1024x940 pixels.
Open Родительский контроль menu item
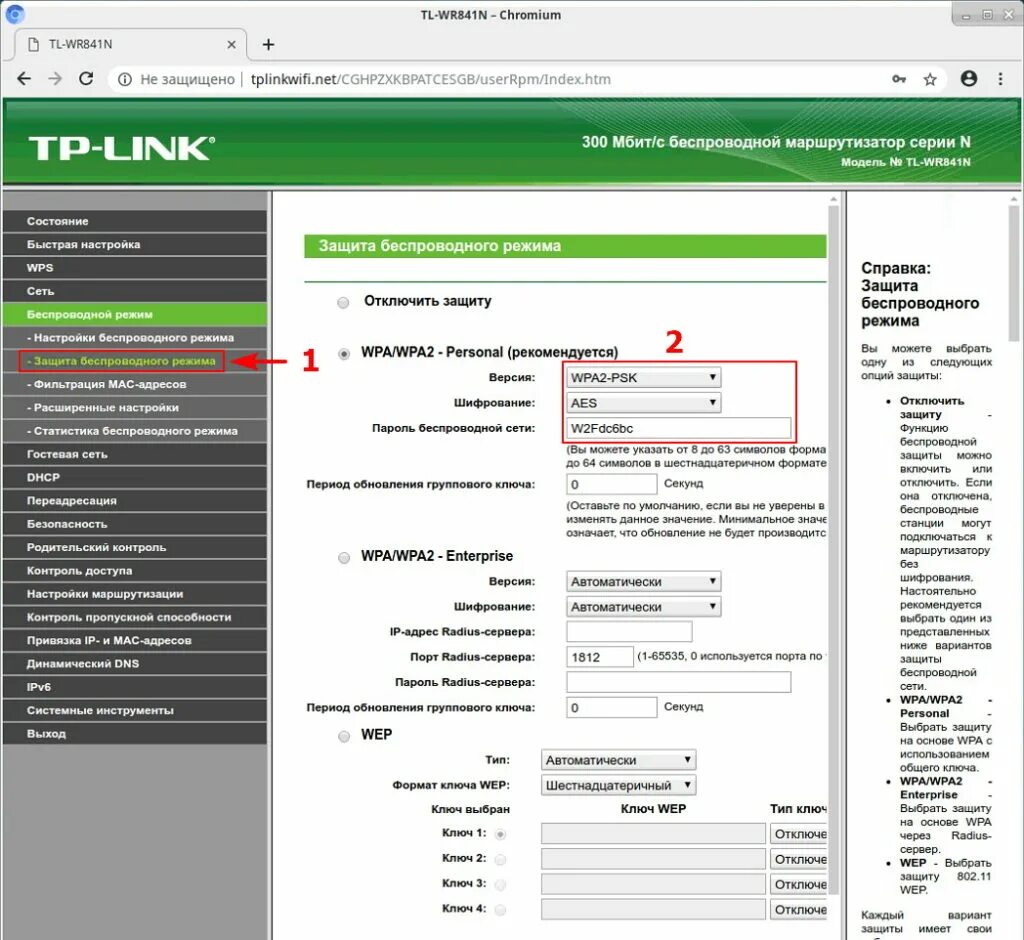tap(135, 547)
